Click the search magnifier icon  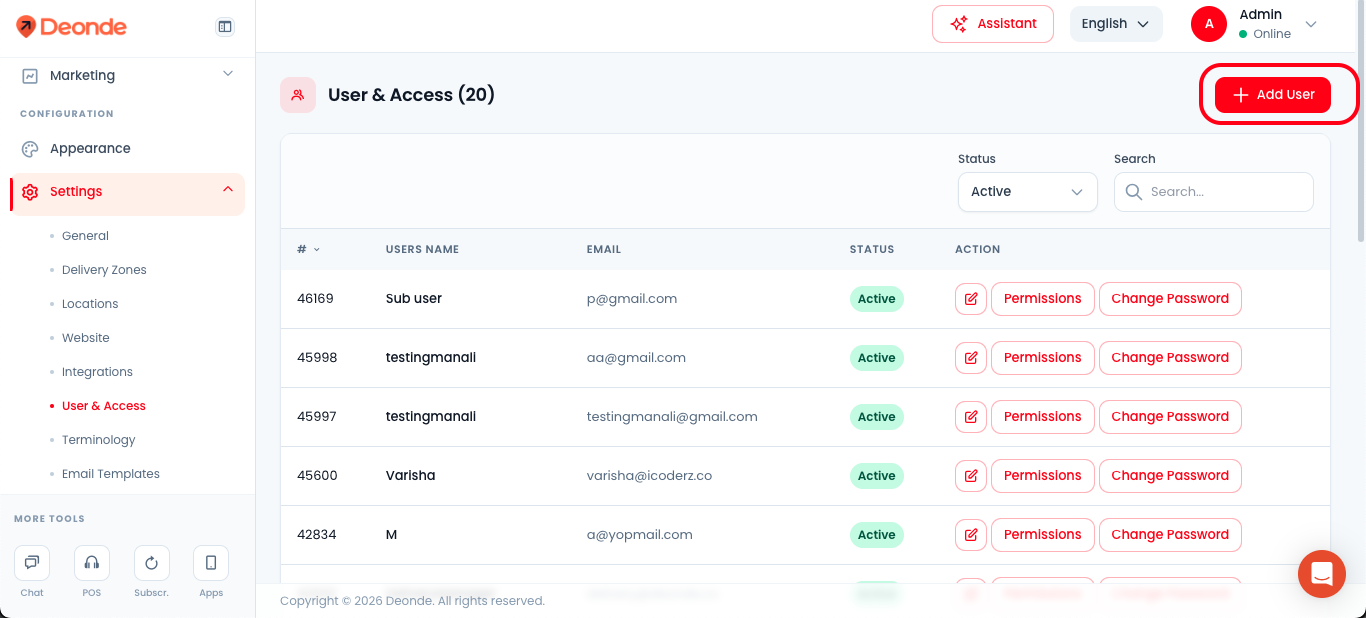click(x=1134, y=192)
